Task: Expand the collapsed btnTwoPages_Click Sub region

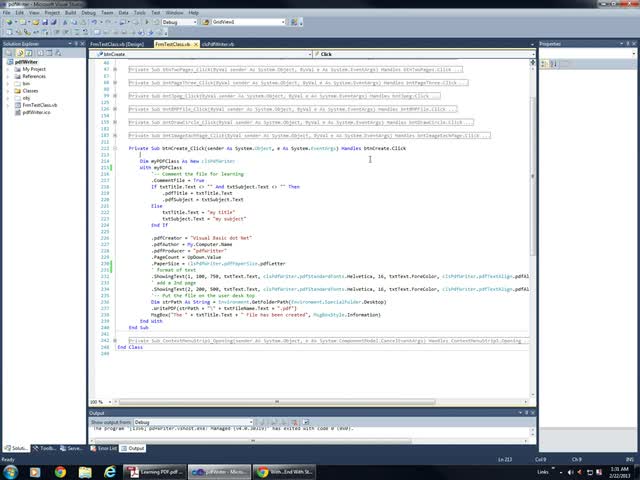Action: click(115, 69)
